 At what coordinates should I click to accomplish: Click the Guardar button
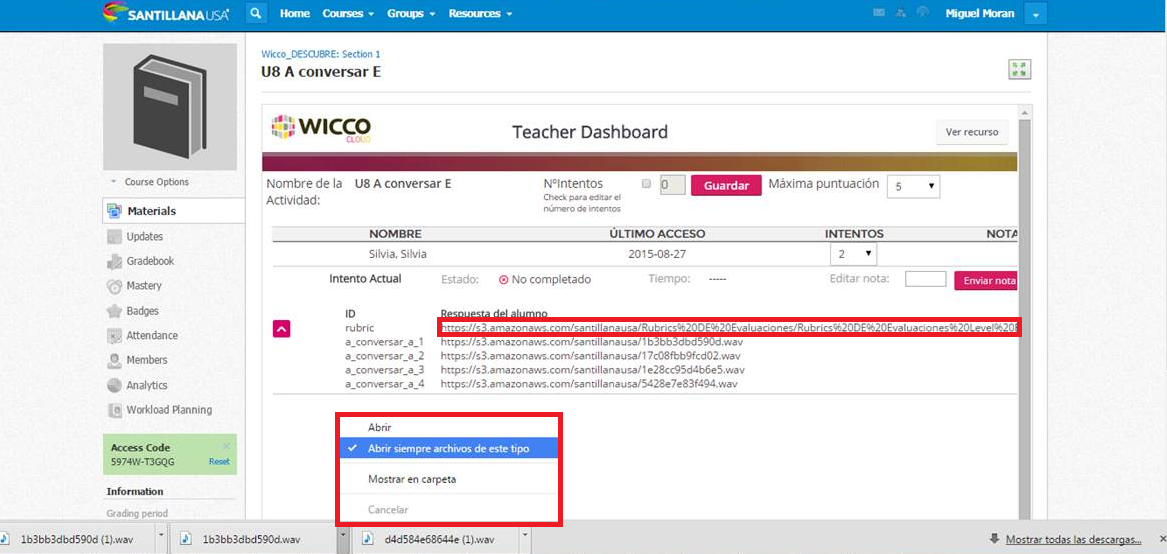click(726, 185)
